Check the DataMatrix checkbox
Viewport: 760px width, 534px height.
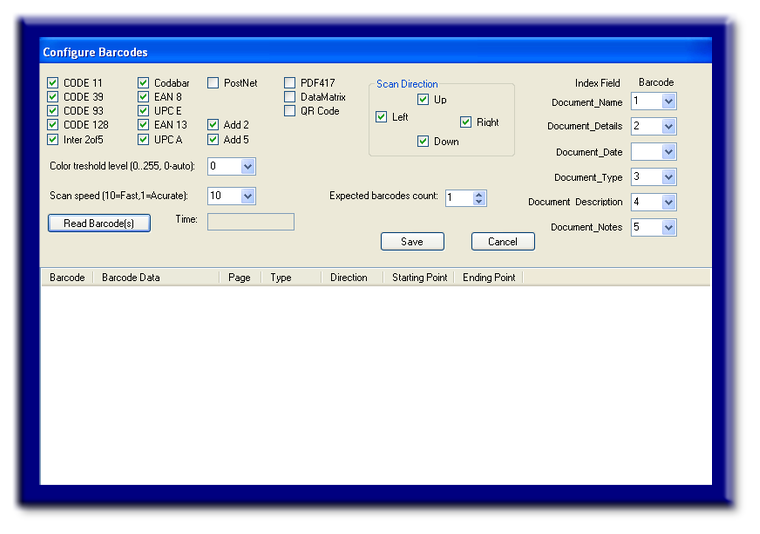point(289,97)
